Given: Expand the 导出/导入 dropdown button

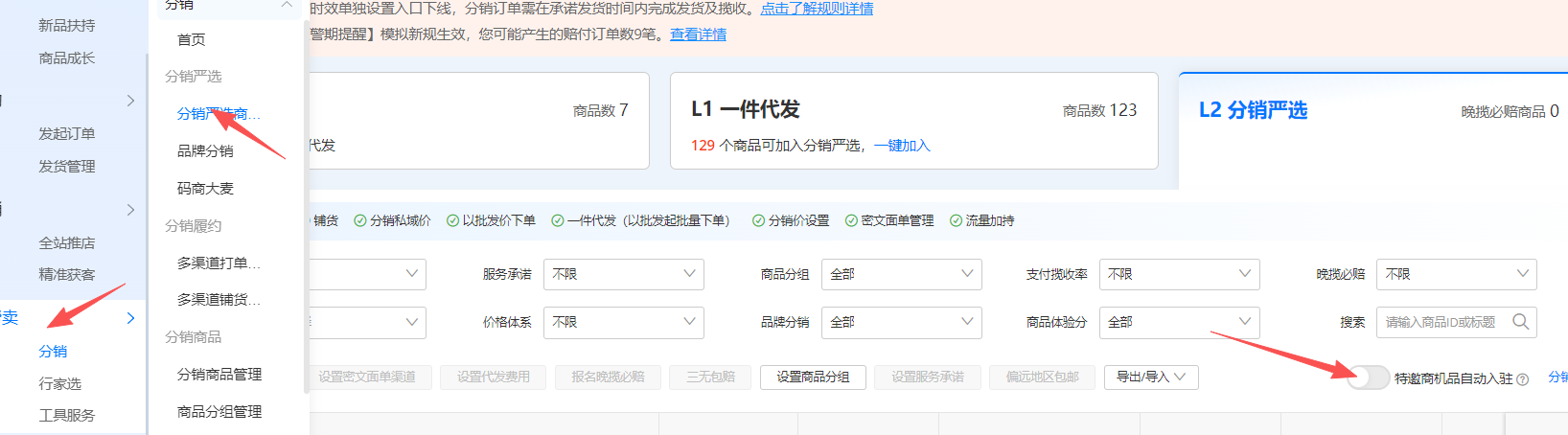Looking at the screenshot, I should coord(1151,378).
